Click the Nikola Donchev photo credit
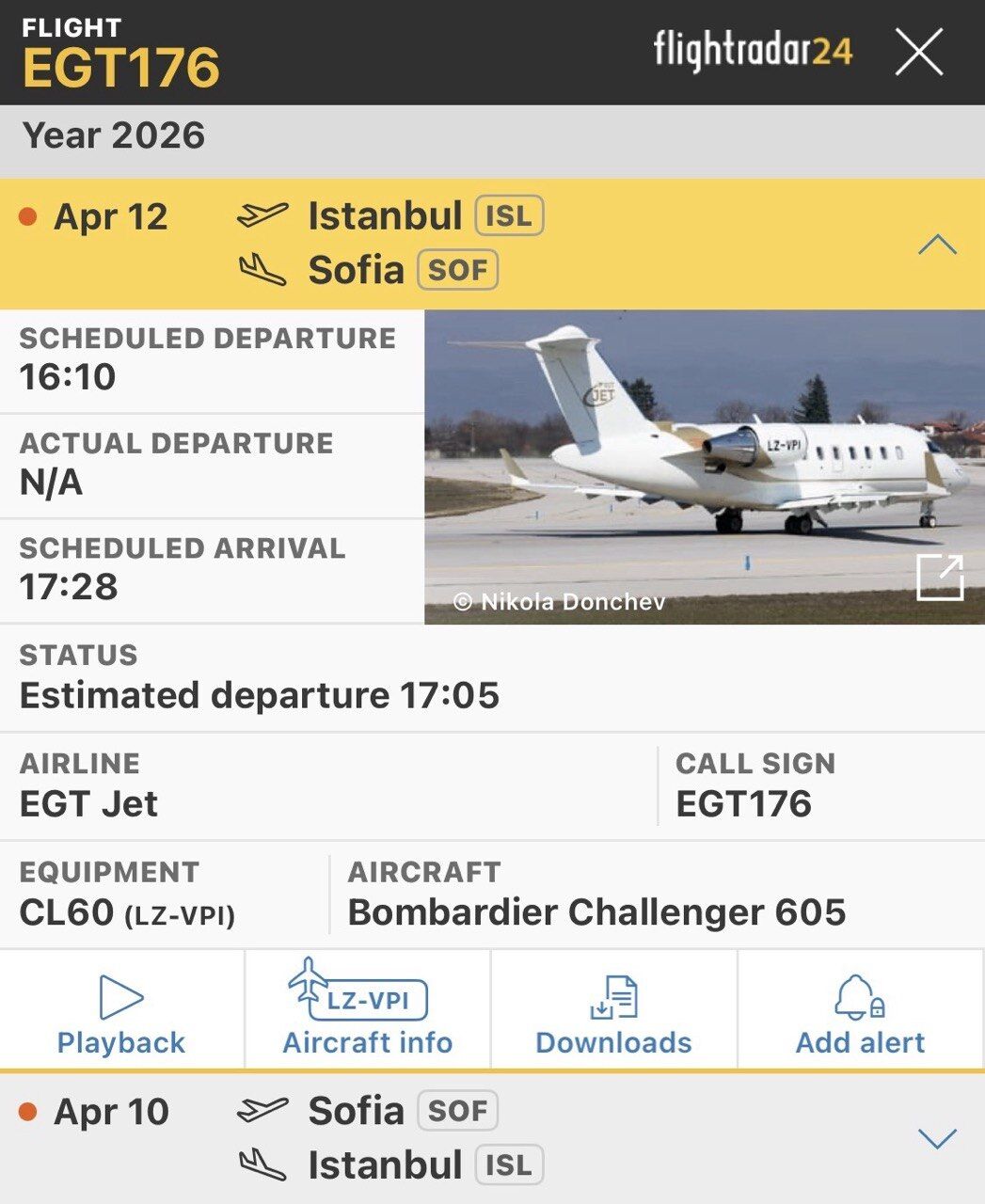Image resolution: width=985 pixels, height=1204 pixels. pyautogui.click(x=560, y=601)
